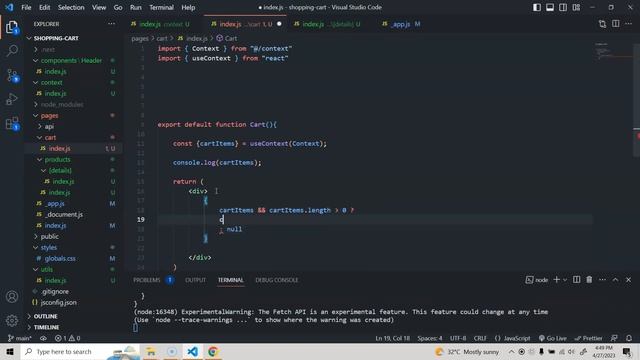The width and height of the screenshot is (640, 360).
Task: Click Windows Start button
Action: coord(10,351)
